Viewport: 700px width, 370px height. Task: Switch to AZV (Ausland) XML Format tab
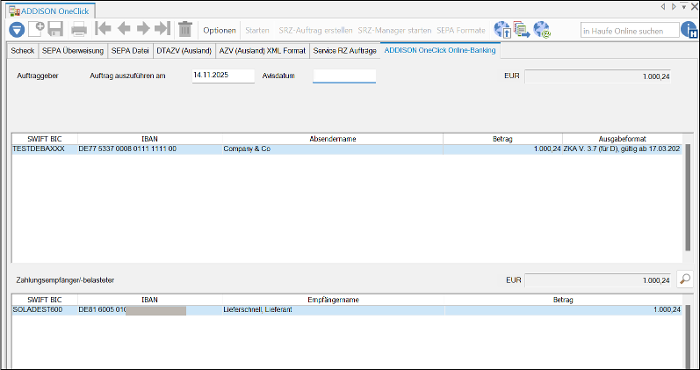point(262,51)
